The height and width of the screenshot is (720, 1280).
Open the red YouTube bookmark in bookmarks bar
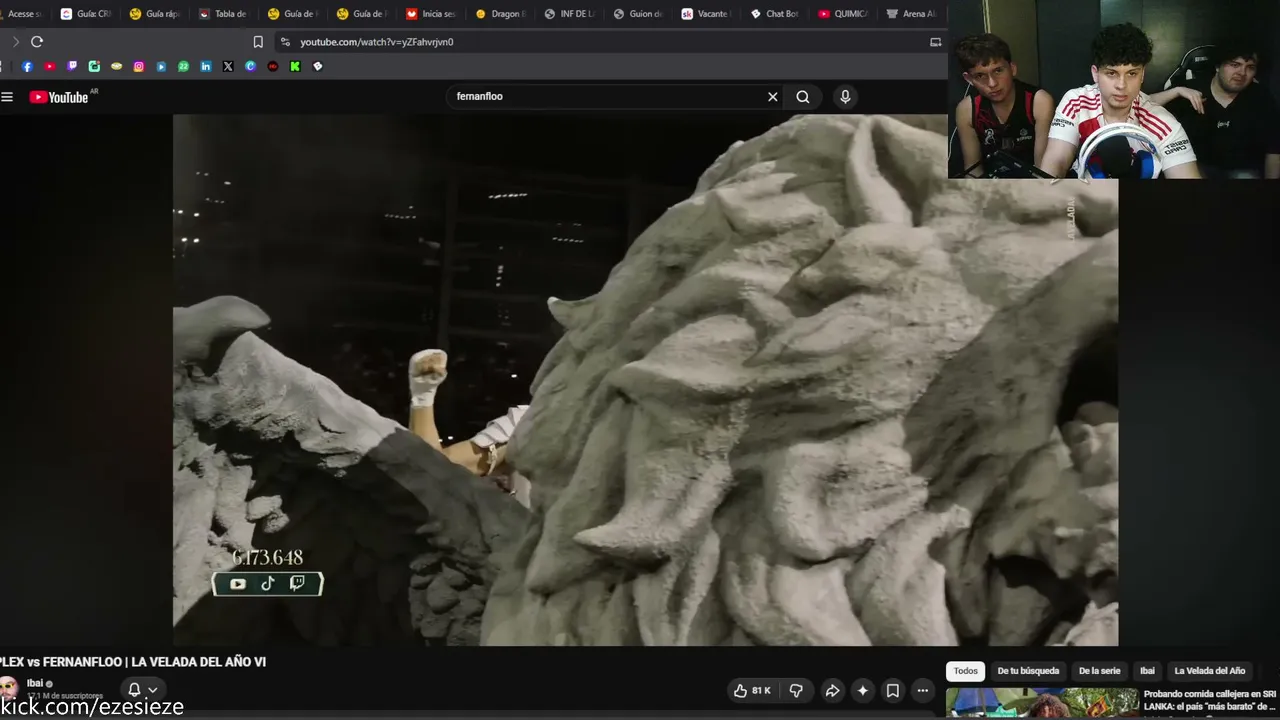click(x=49, y=66)
